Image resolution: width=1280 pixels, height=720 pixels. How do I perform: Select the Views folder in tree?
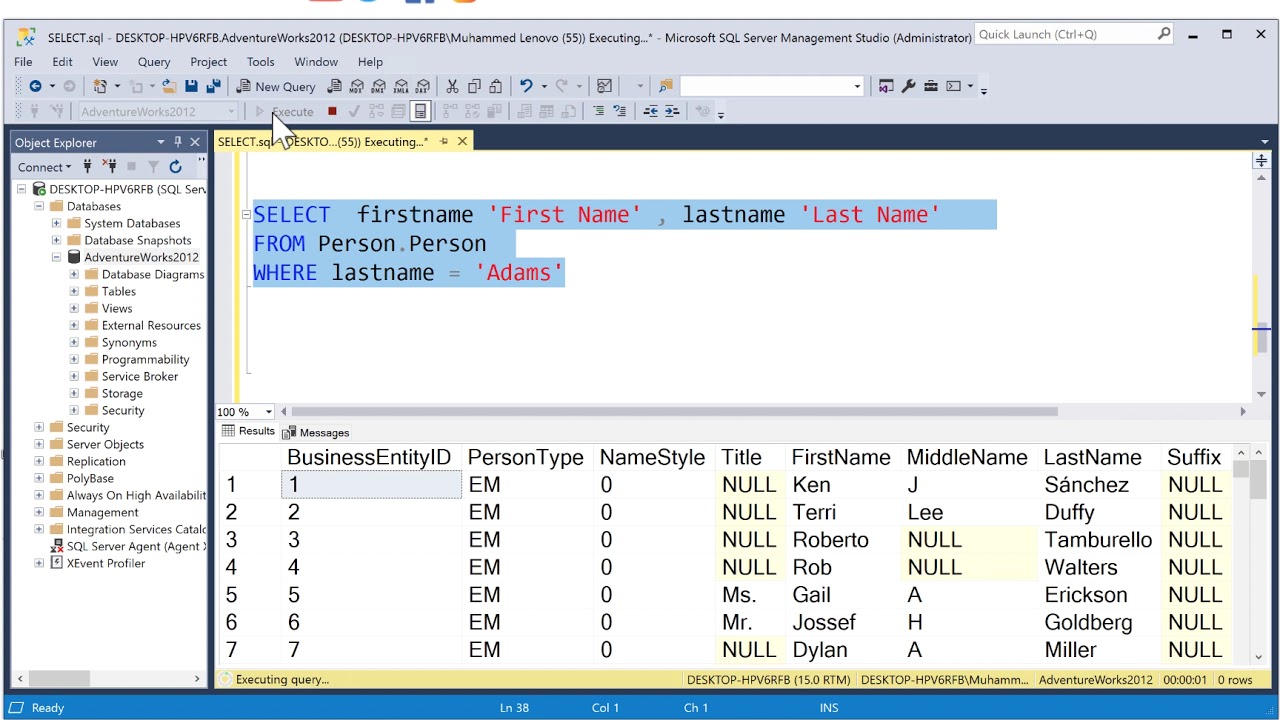pyautogui.click(x=117, y=308)
